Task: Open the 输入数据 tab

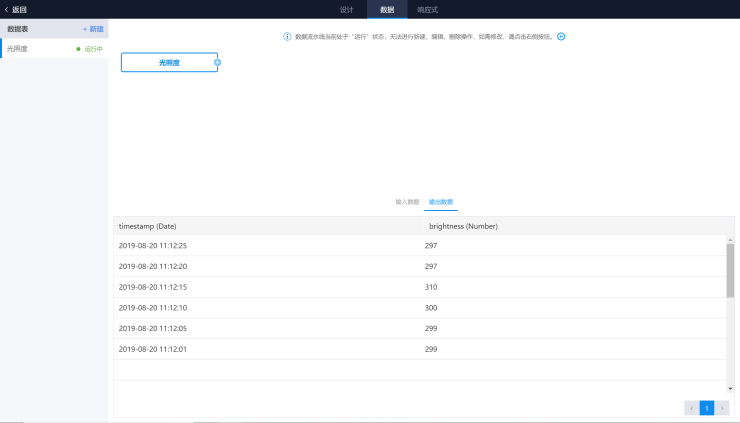Action: (x=407, y=202)
